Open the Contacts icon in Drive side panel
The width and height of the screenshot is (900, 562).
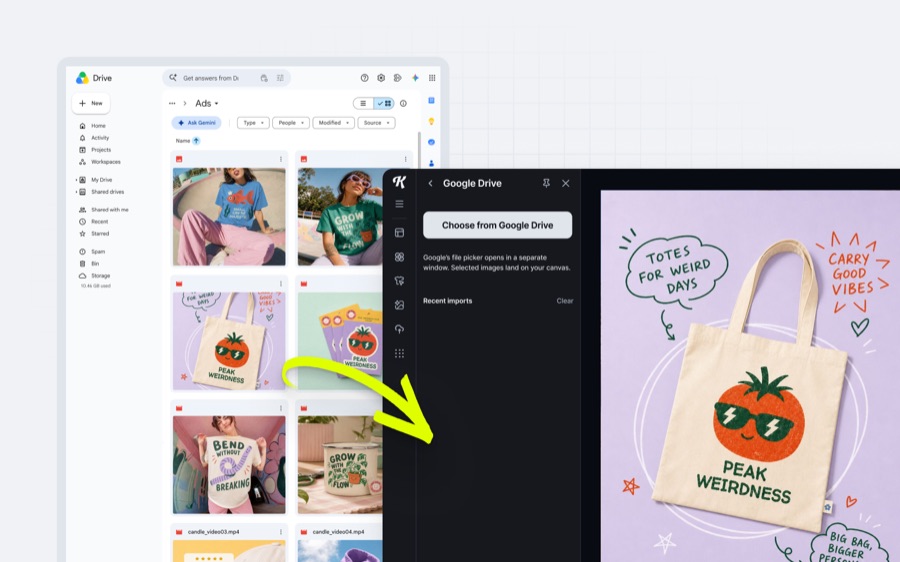[x=432, y=163]
